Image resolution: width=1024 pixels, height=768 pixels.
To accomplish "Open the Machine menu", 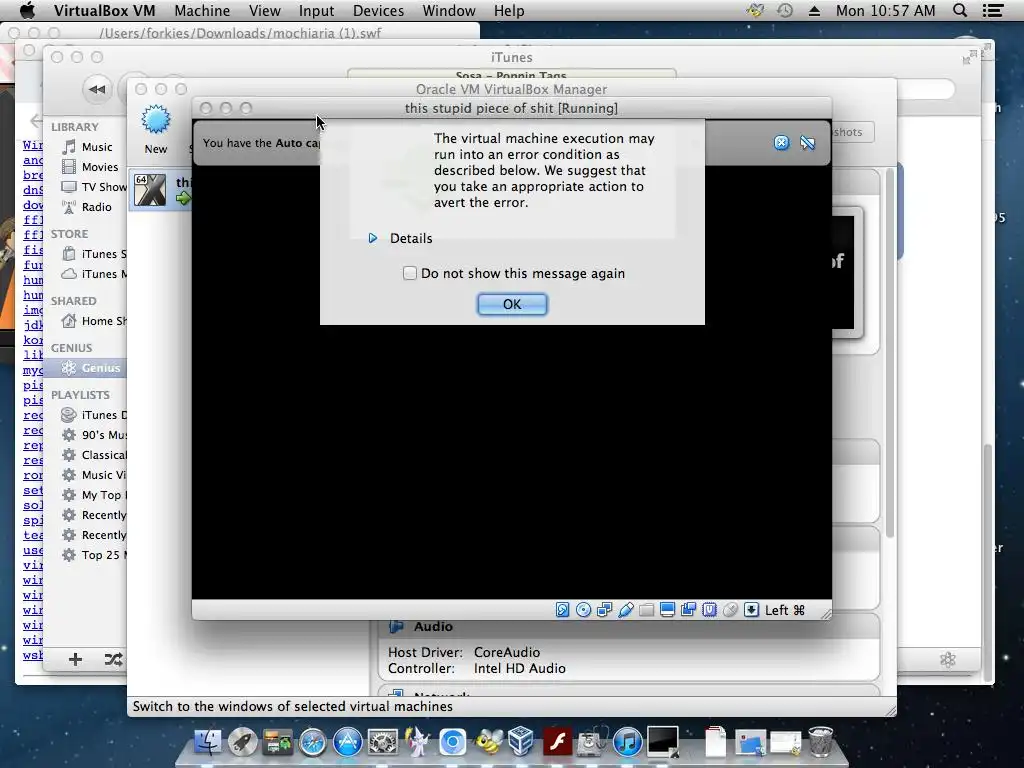I will [202, 10].
